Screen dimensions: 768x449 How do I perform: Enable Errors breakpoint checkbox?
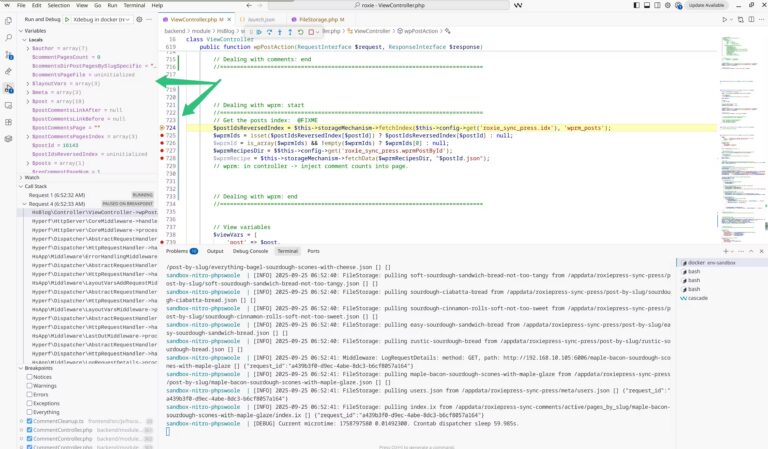29,395
